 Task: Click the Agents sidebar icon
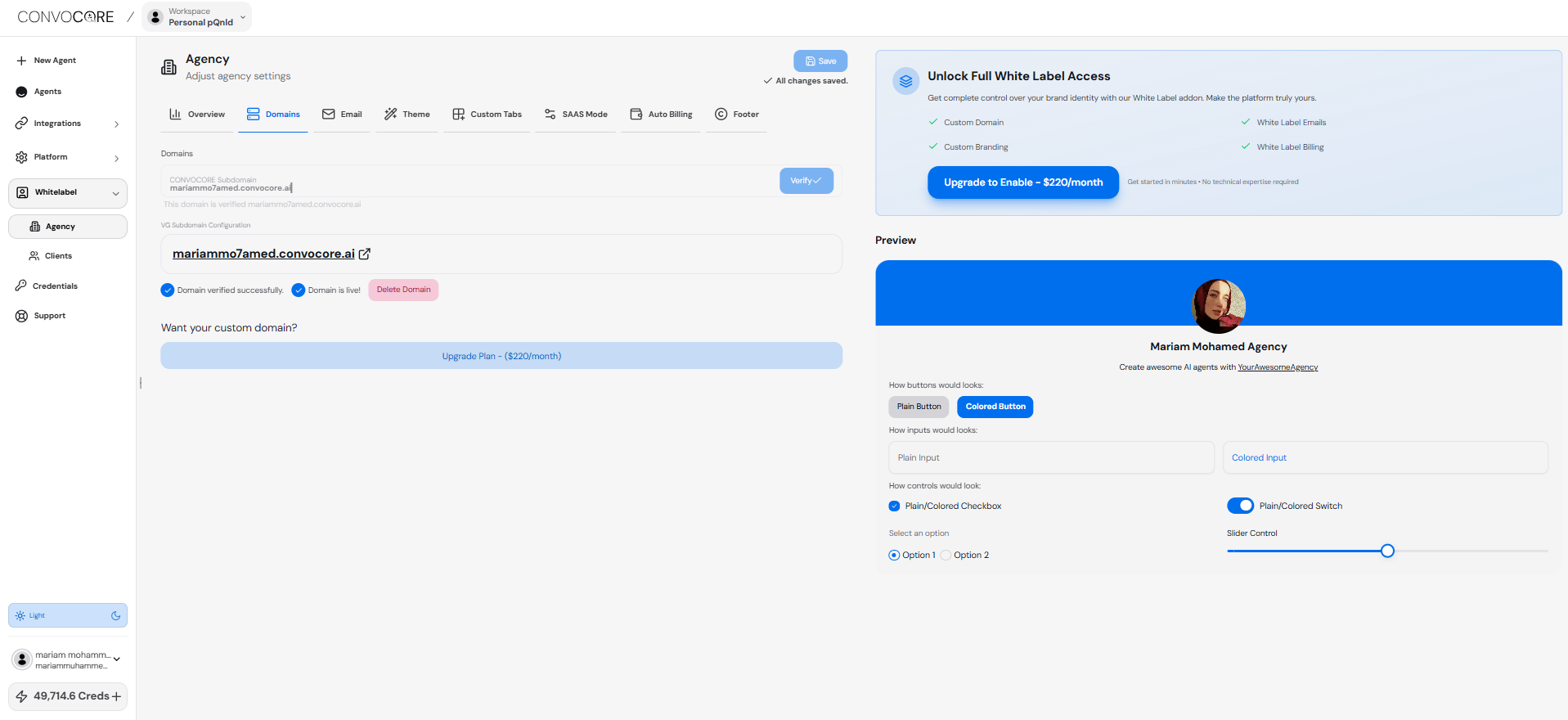pos(21,92)
